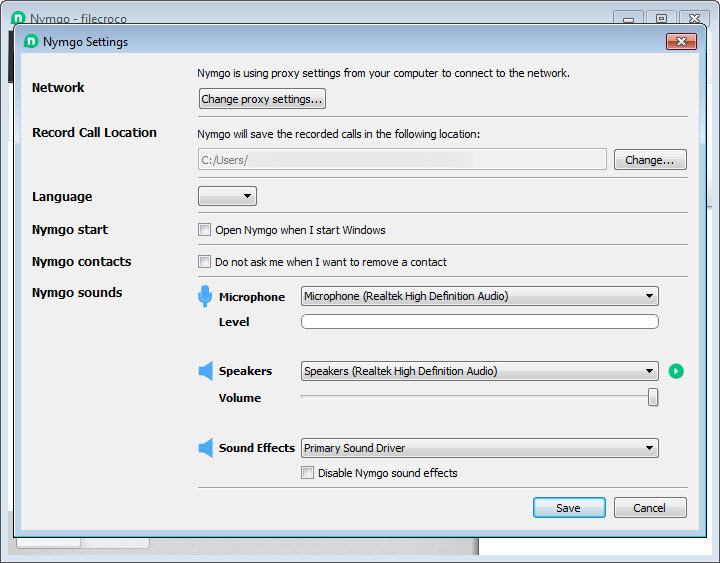Image resolution: width=720 pixels, height=563 pixels.
Task: Click the Nymgo sounds section label
Action: (x=77, y=293)
